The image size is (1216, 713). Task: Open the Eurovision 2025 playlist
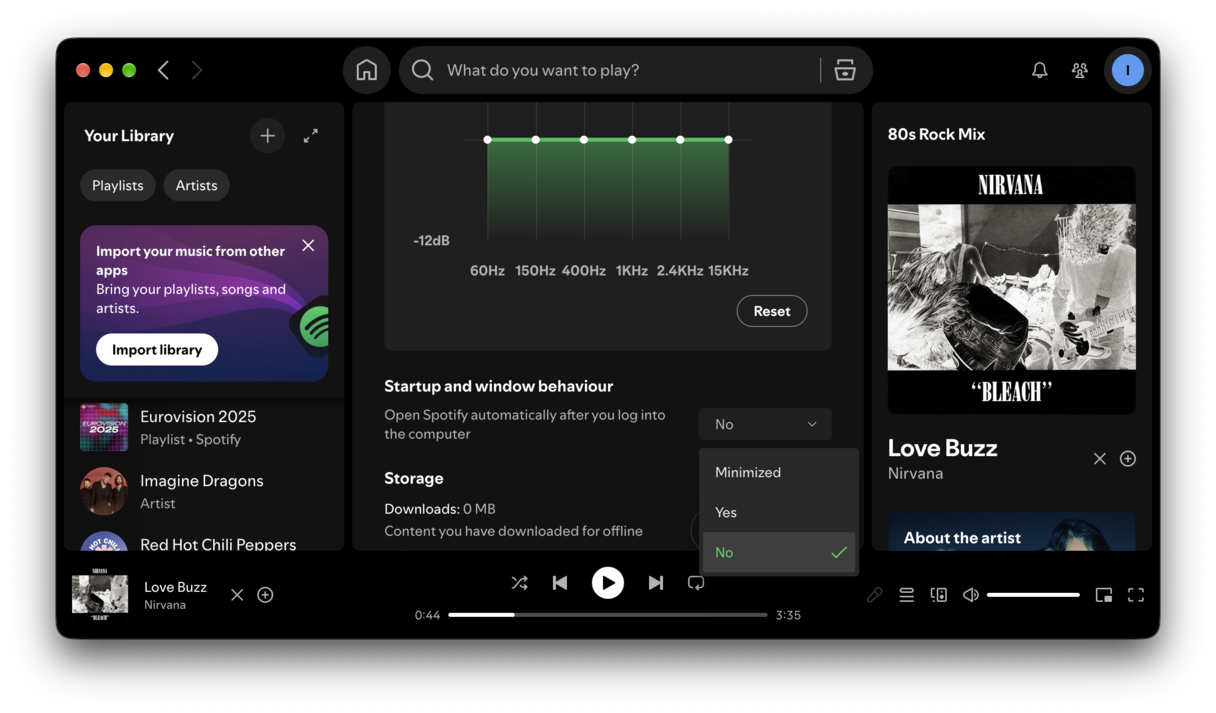click(x=204, y=427)
